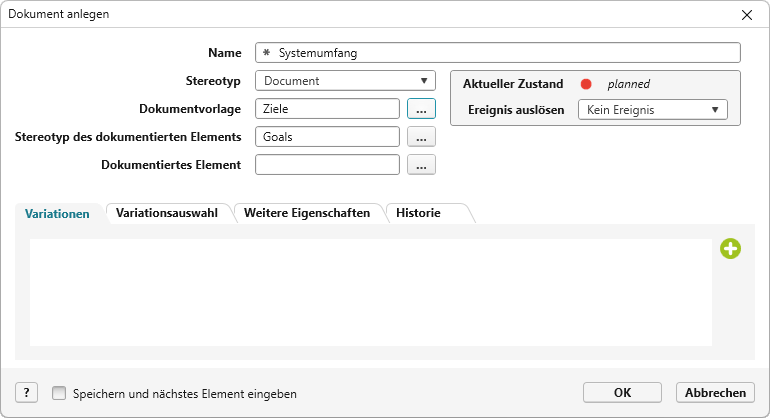Open the Weitere Eigenschaften tab

coord(307,213)
